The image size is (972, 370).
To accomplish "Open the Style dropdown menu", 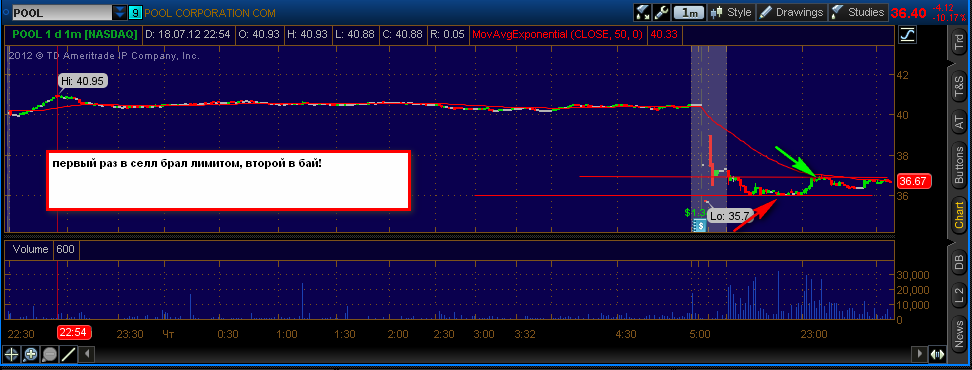I will [x=731, y=12].
